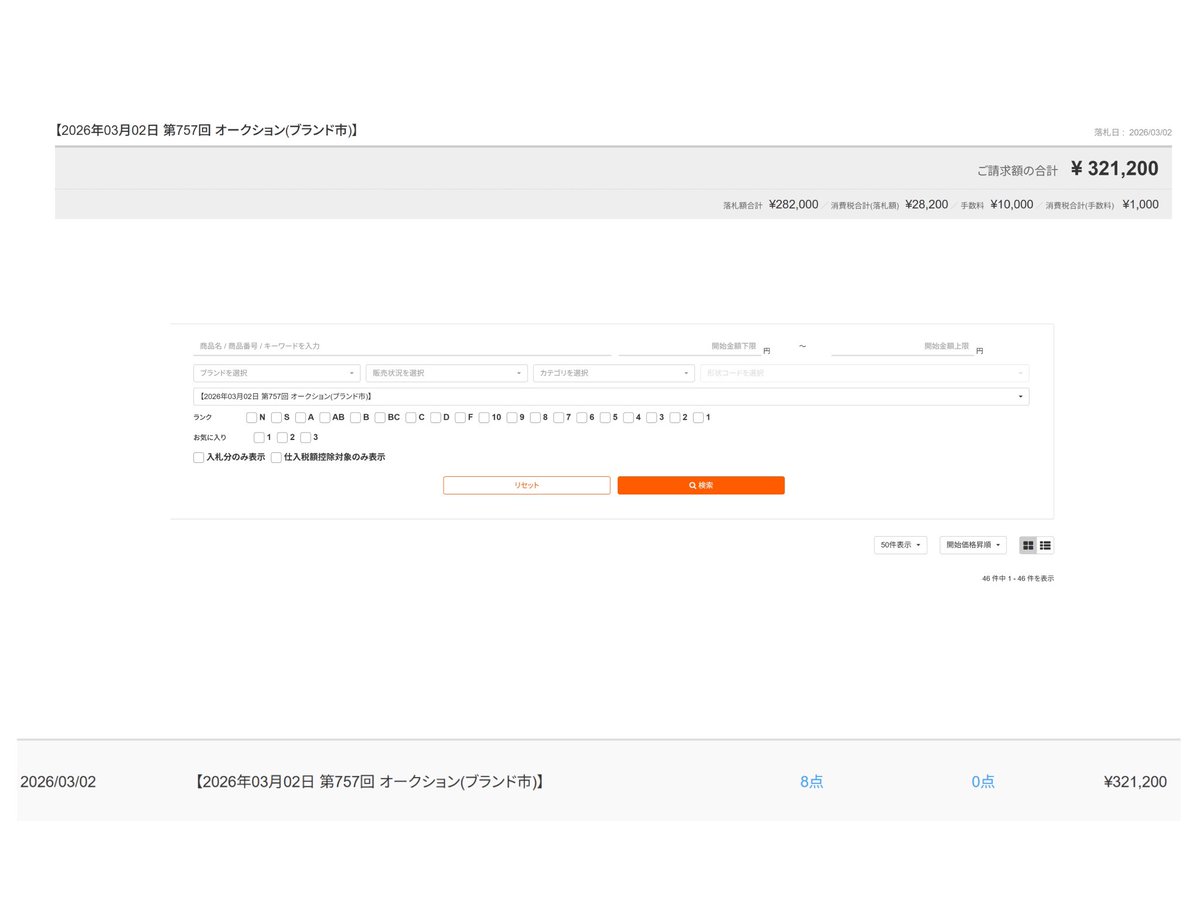This screenshot has width=1200, height=900.
Task: Check the rank 4 checkbox
Action: 629,417
